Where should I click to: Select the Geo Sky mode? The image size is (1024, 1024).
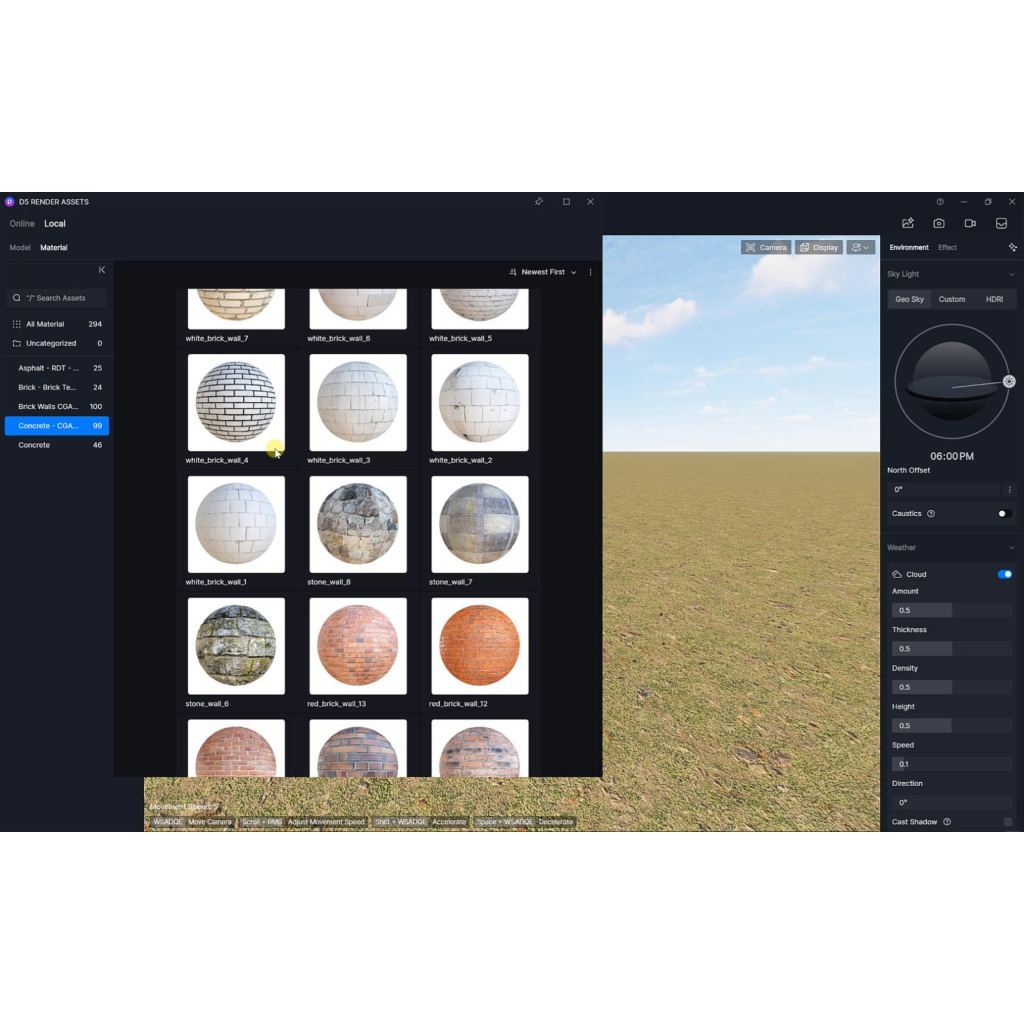909,299
